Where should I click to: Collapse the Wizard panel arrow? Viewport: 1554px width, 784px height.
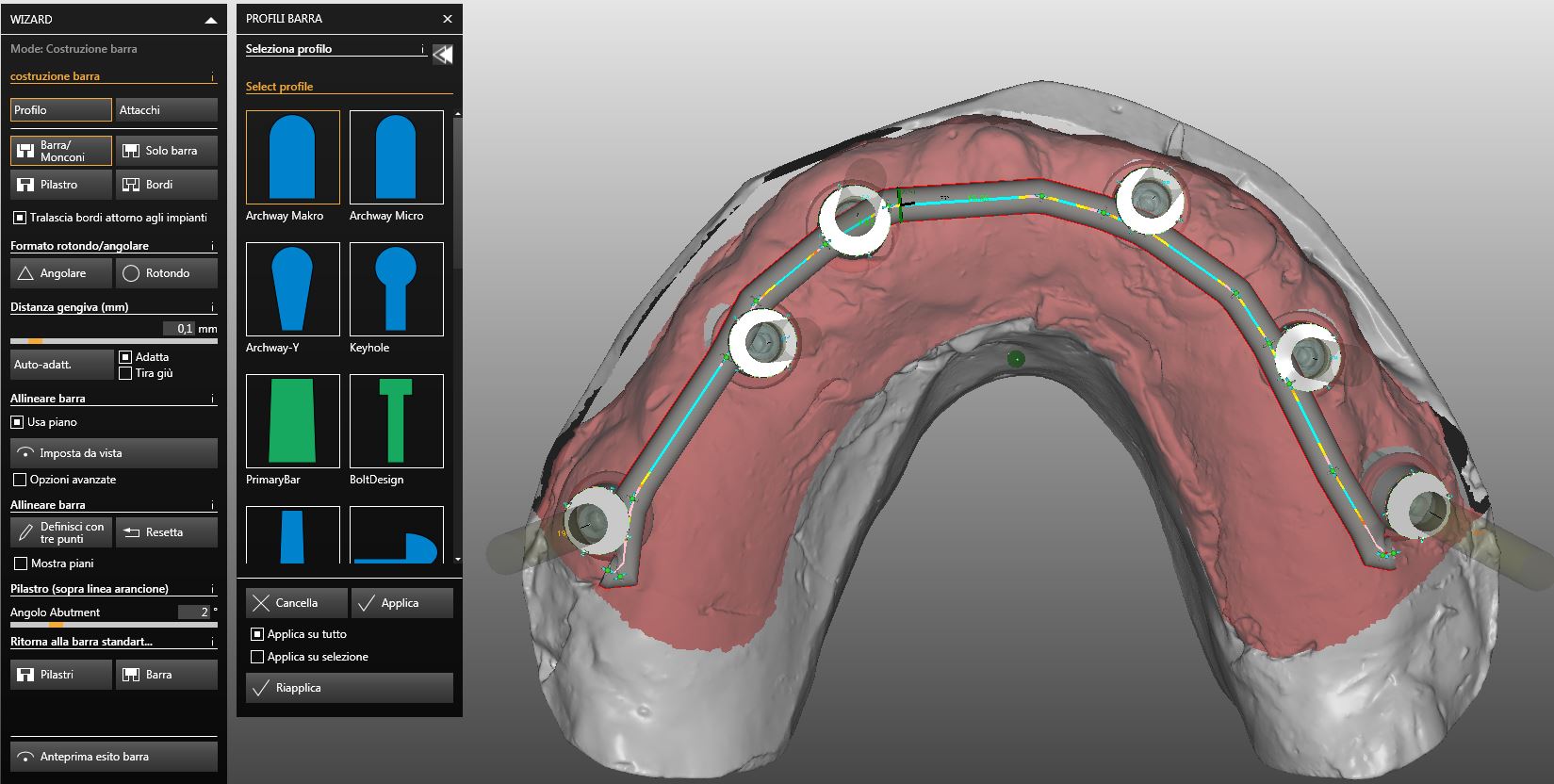click(x=210, y=20)
